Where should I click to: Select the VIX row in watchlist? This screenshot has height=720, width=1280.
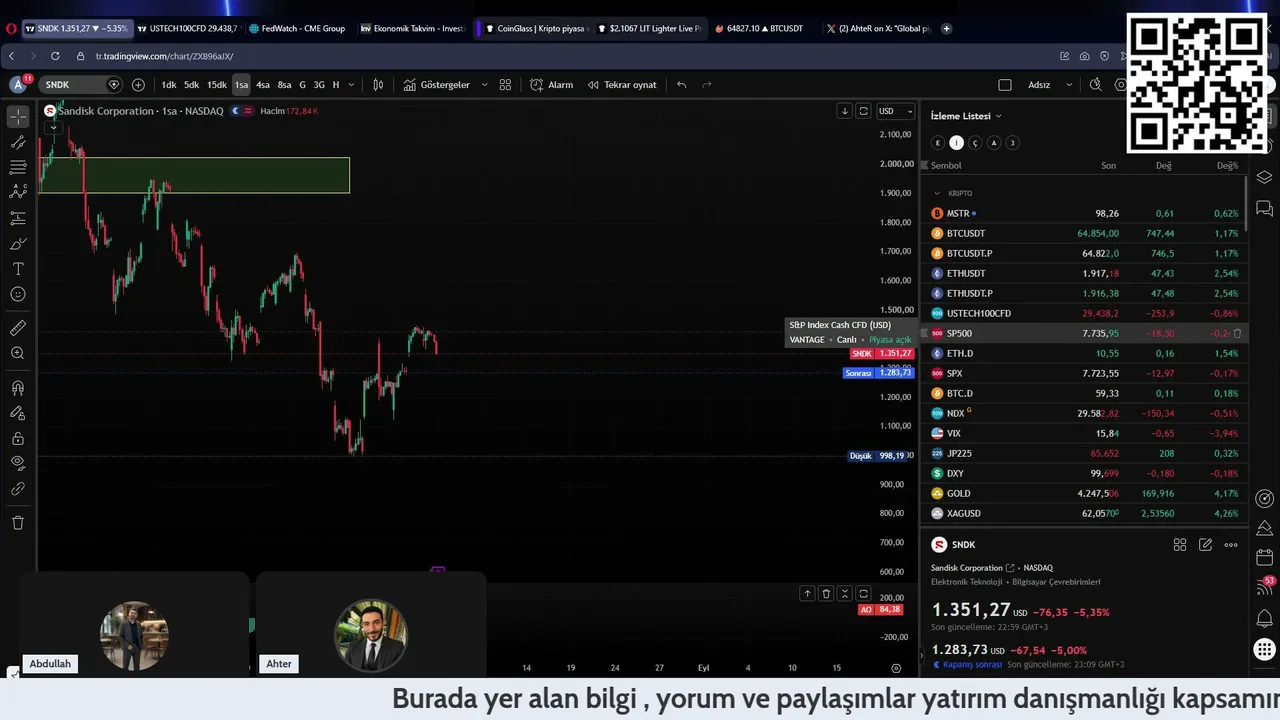point(1085,433)
